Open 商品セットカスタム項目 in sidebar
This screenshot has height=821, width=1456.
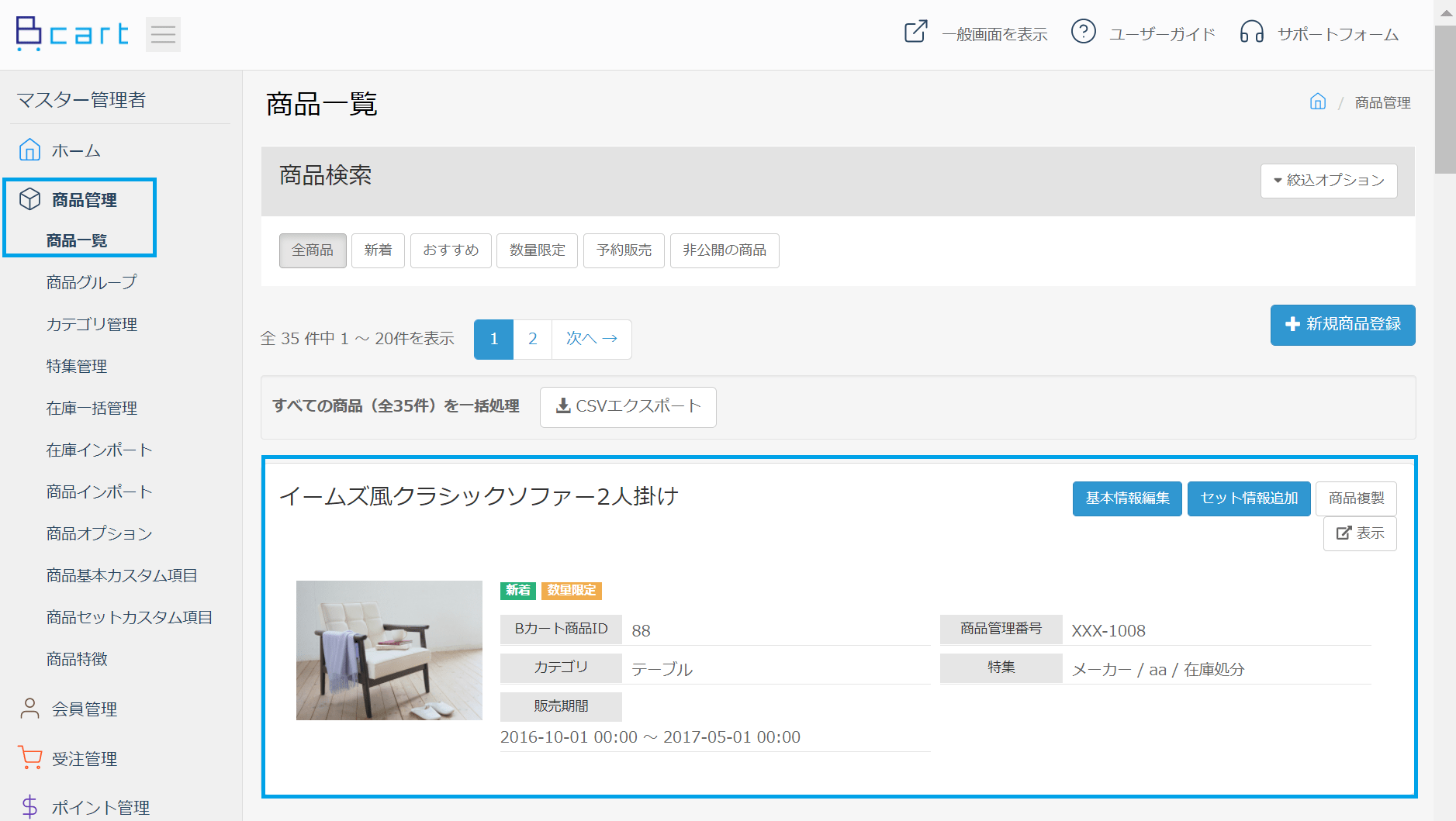coord(130,617)
